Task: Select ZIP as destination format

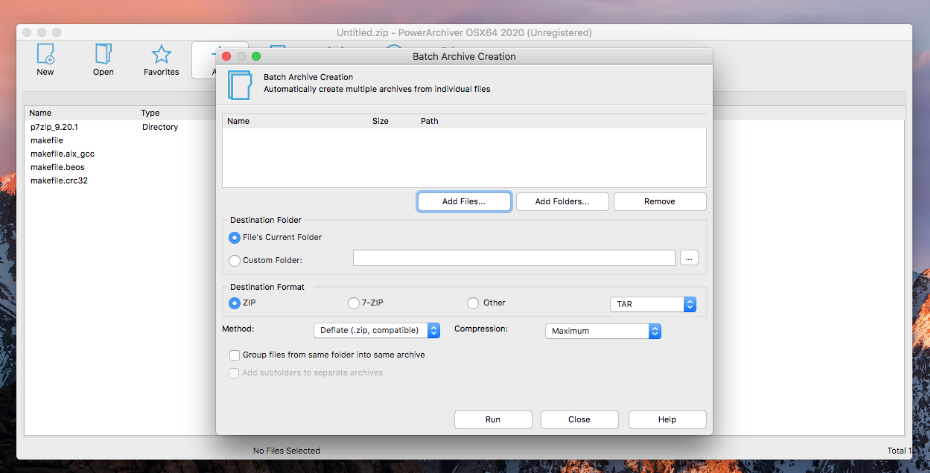Action: [x=235, y=303]
